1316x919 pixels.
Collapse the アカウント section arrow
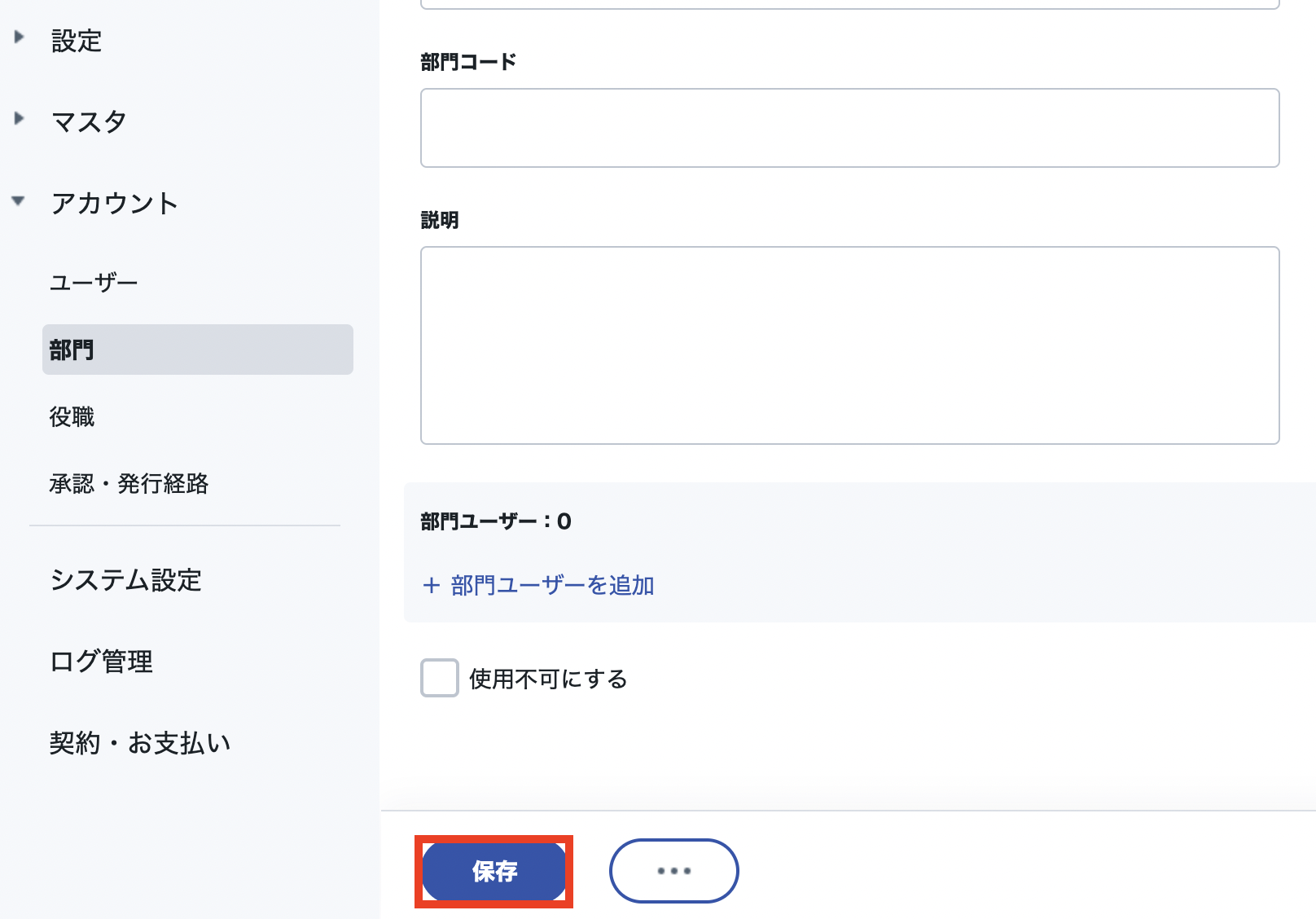[x=18, y=200]
